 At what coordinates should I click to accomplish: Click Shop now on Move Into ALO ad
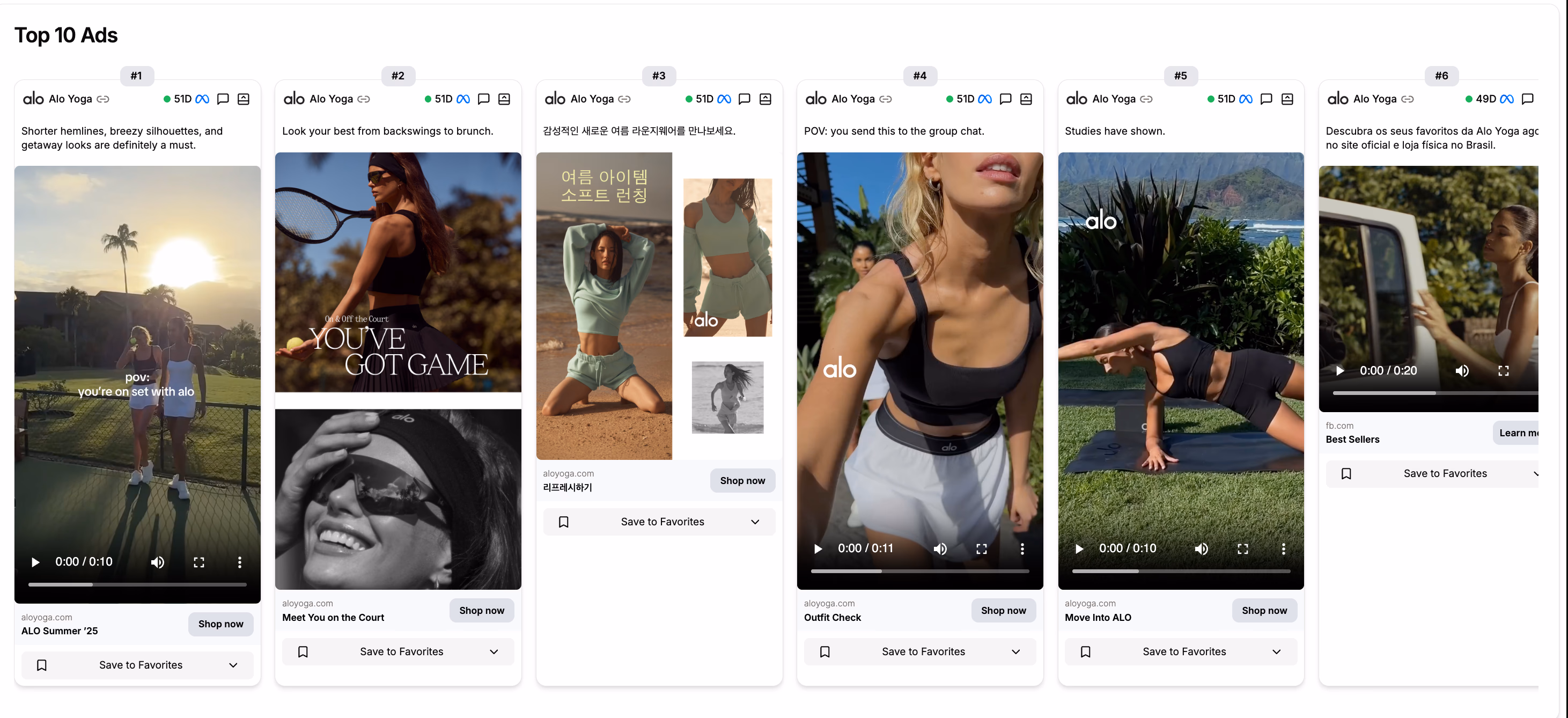click(1264, 610)
